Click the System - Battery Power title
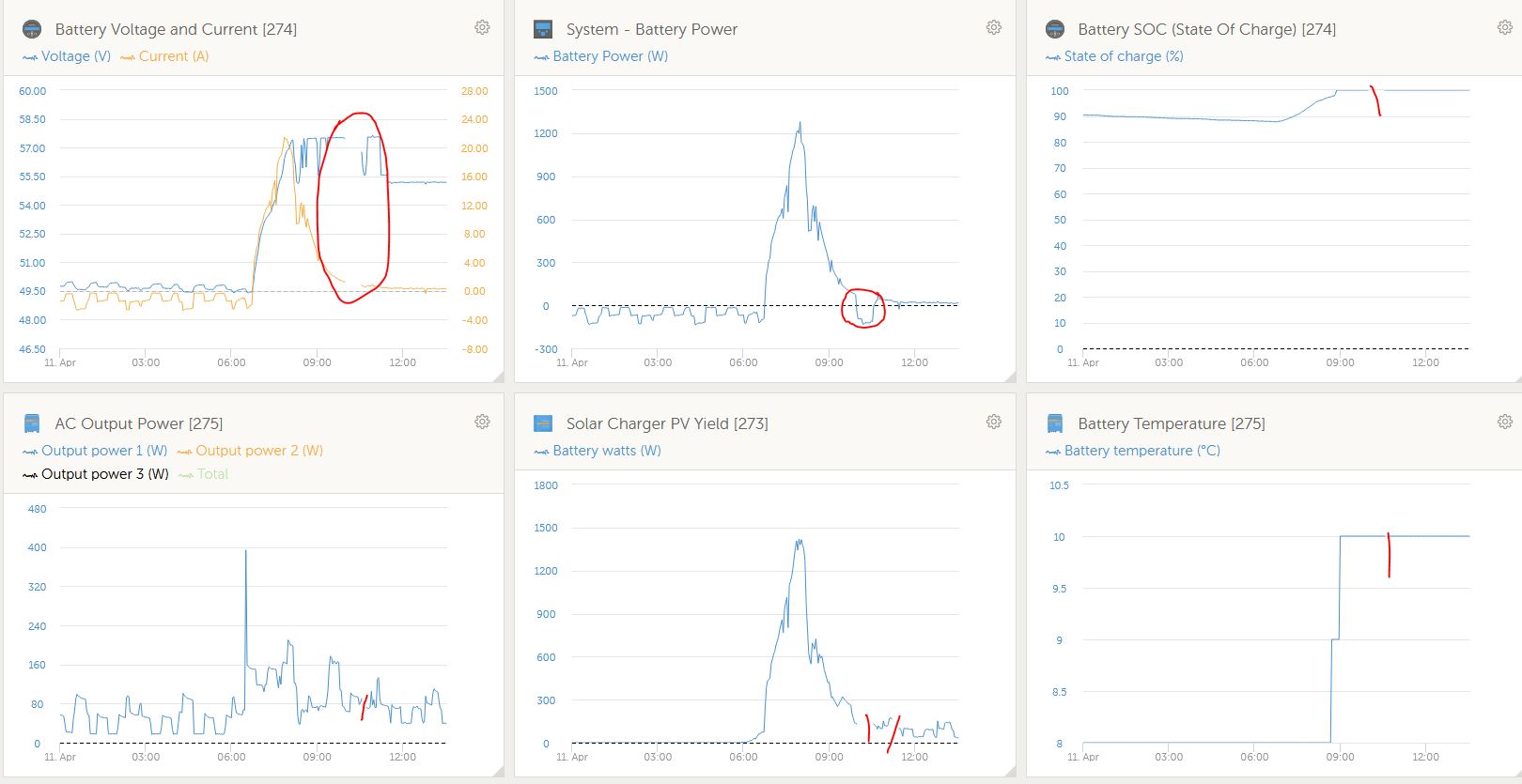This screenshot has height=784, width=1522. (x=652, y=29)
